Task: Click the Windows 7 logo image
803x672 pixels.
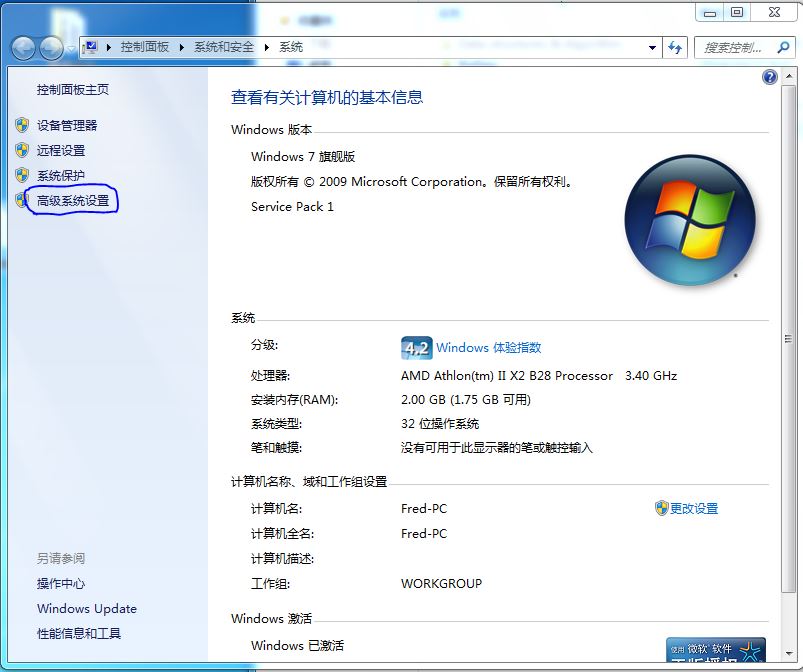Action: coord(690,220)
